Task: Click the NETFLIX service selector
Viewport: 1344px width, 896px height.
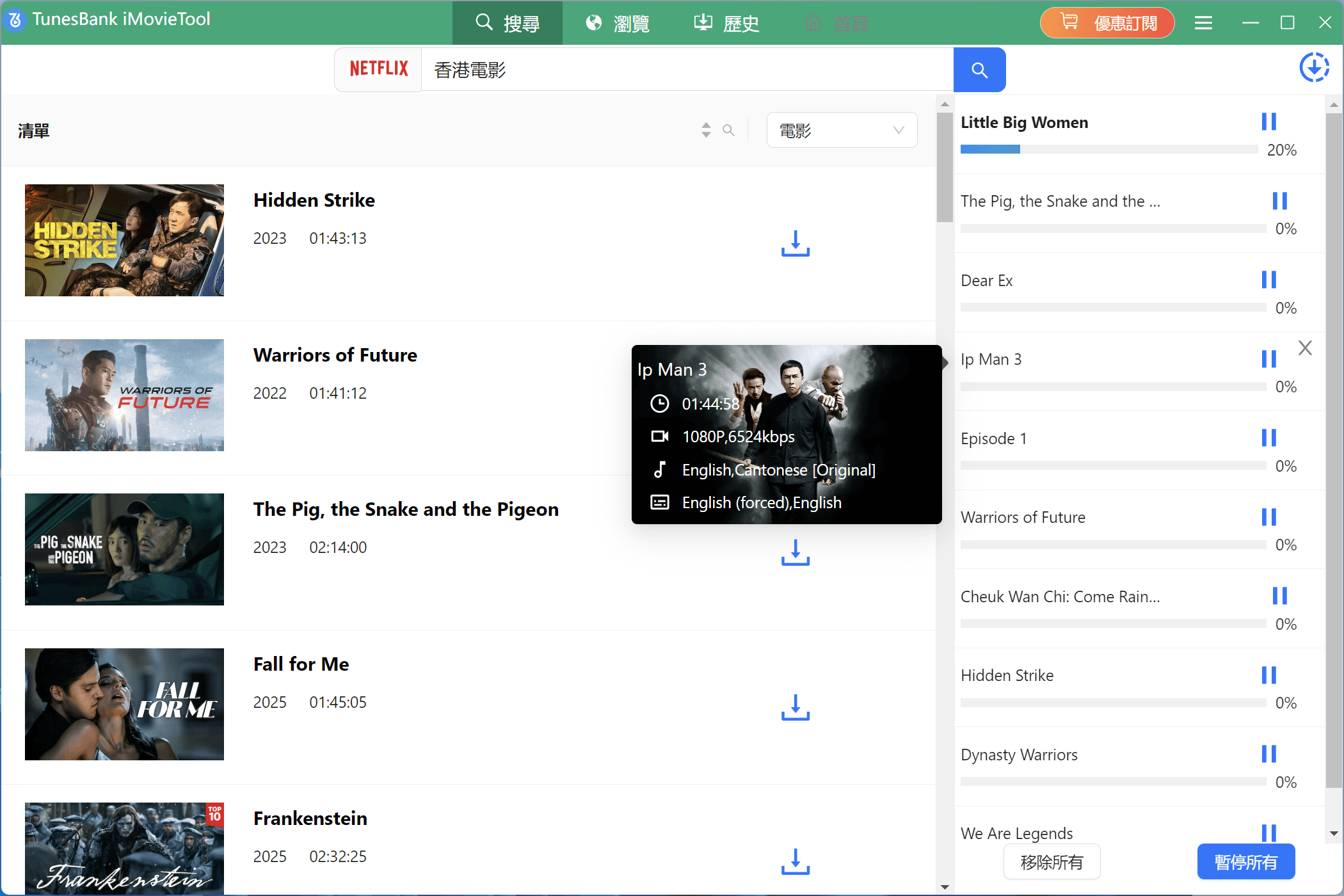Action: (x=378, y=69)
